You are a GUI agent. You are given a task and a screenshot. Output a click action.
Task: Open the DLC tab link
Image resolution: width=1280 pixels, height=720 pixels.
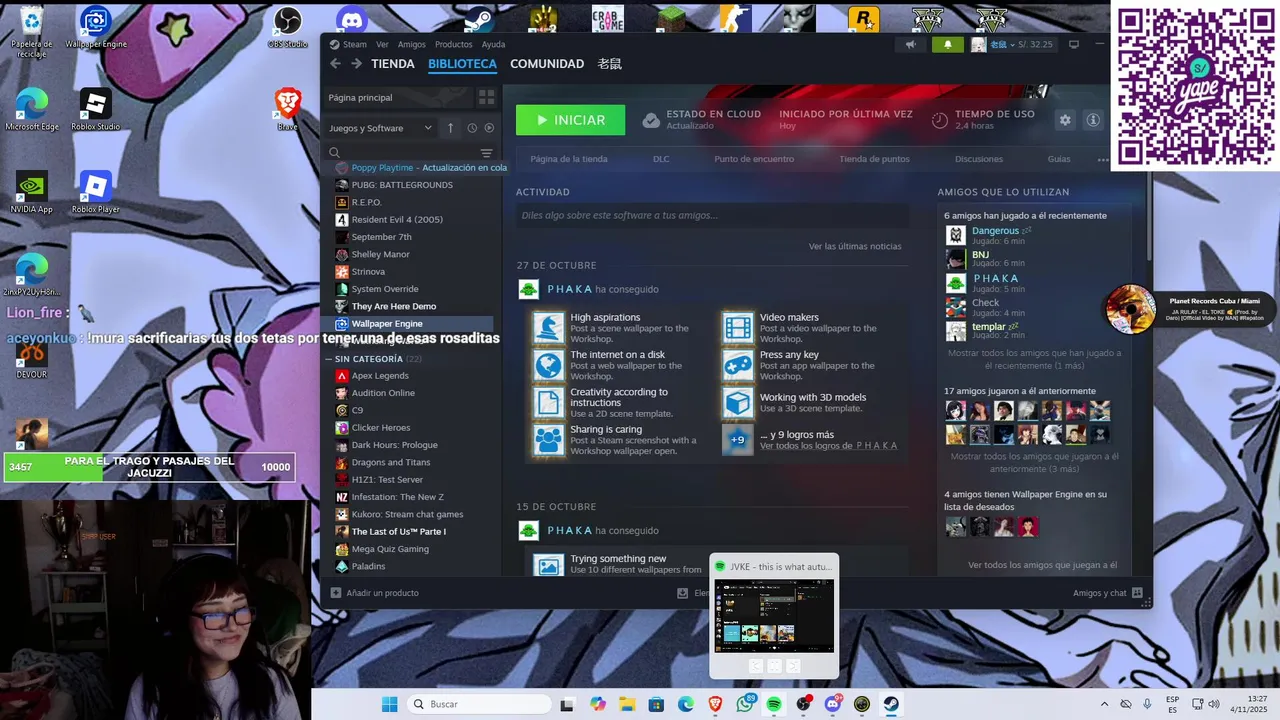(661, 159)
